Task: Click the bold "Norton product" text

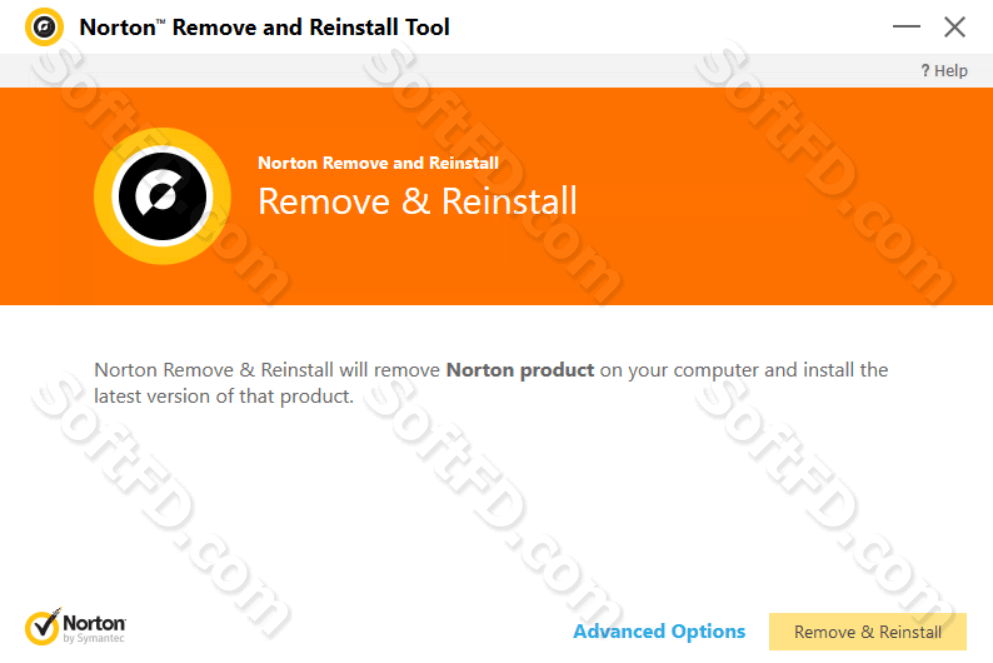Action: tap(520, 370)
